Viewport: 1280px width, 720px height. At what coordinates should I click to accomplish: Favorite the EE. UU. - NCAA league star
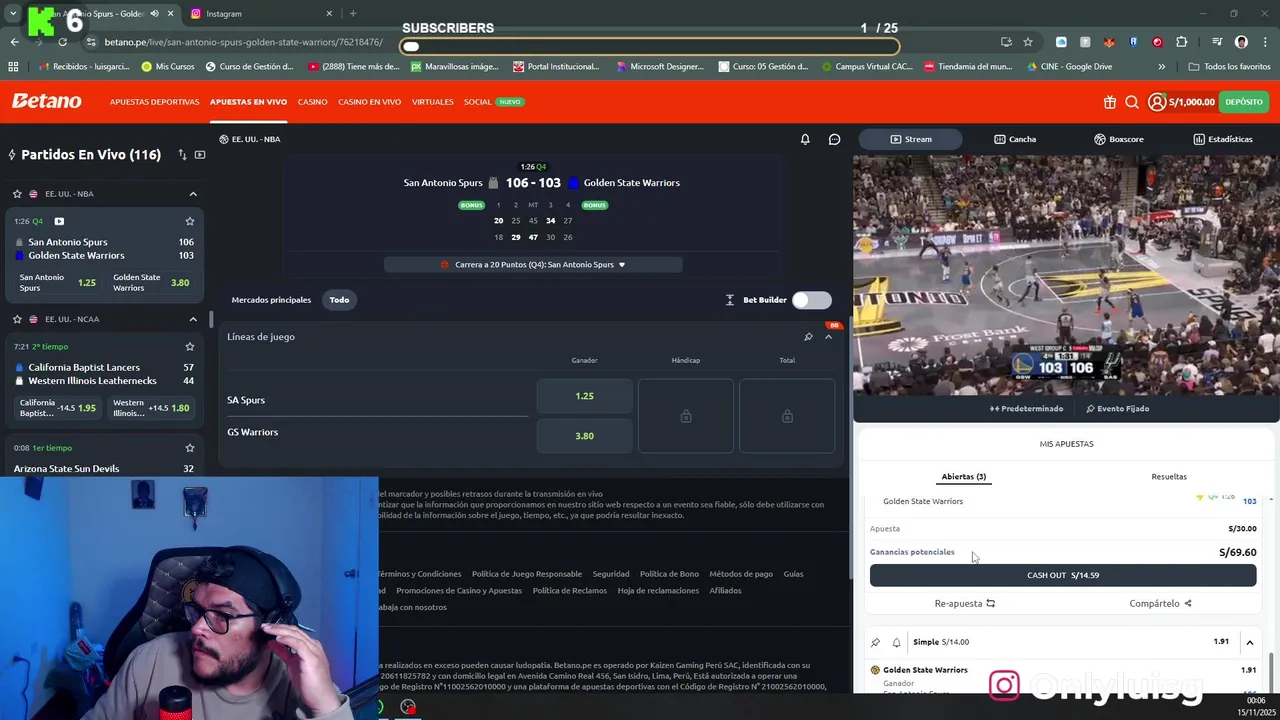coord(17,319)
